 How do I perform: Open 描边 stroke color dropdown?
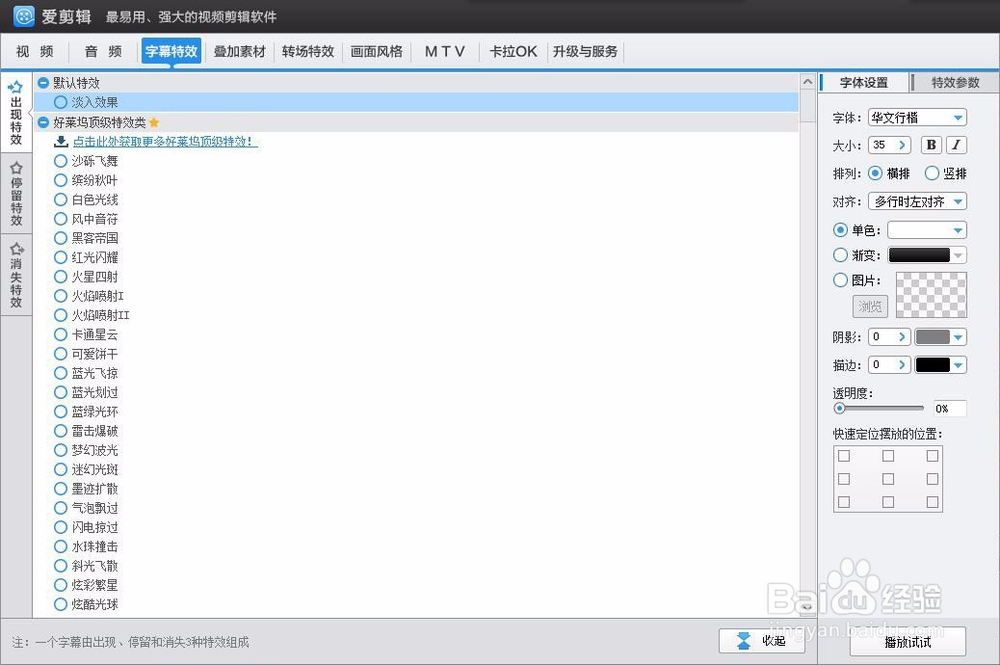pos(958,365)
